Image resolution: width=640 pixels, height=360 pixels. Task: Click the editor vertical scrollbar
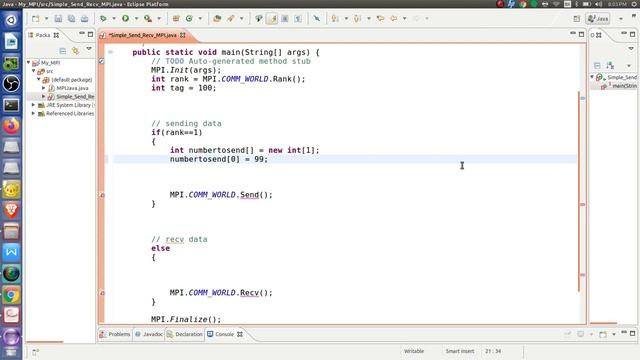(579, 191)
